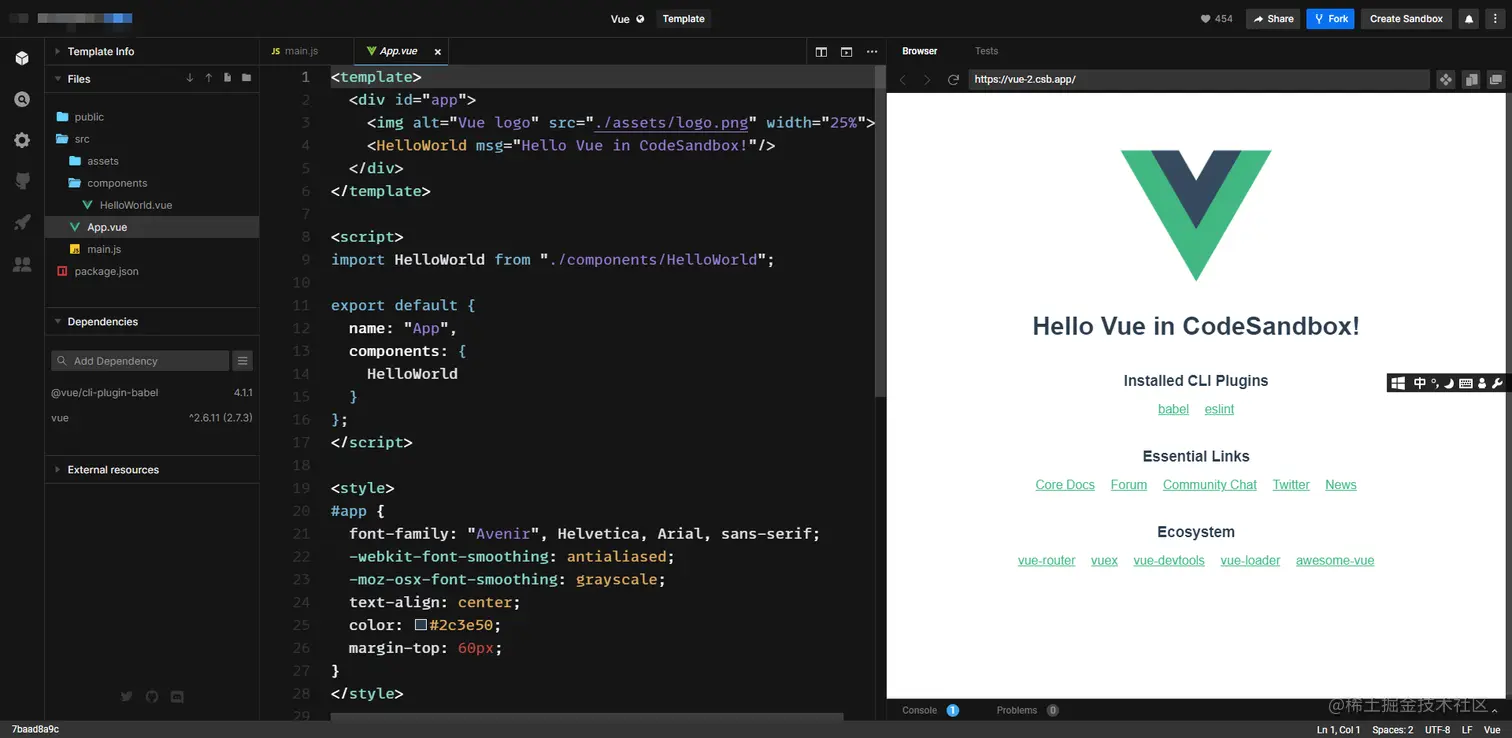Open main.js in the file tree
Viewport: 1512px width, 738px height.
coord(152,249)
